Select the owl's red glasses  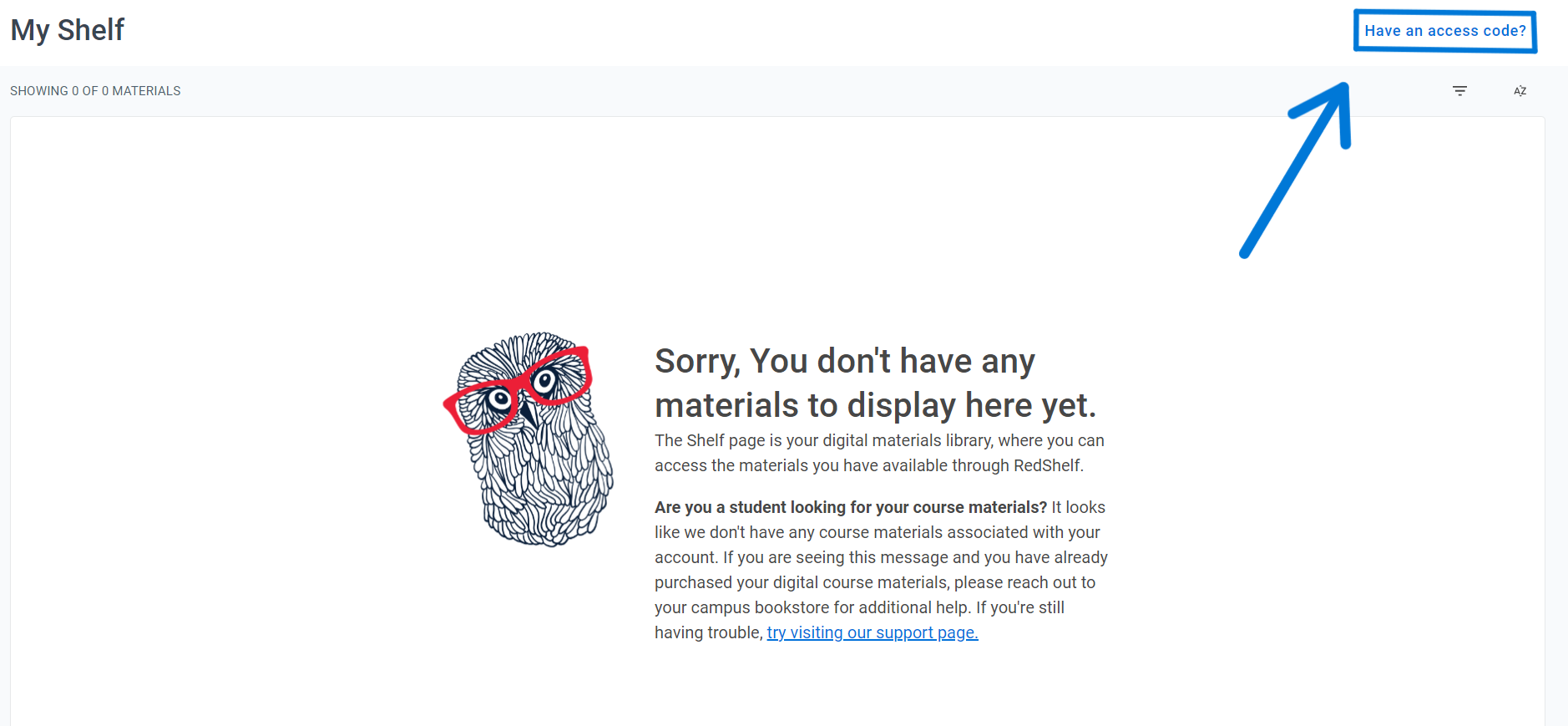coord(518,391)
